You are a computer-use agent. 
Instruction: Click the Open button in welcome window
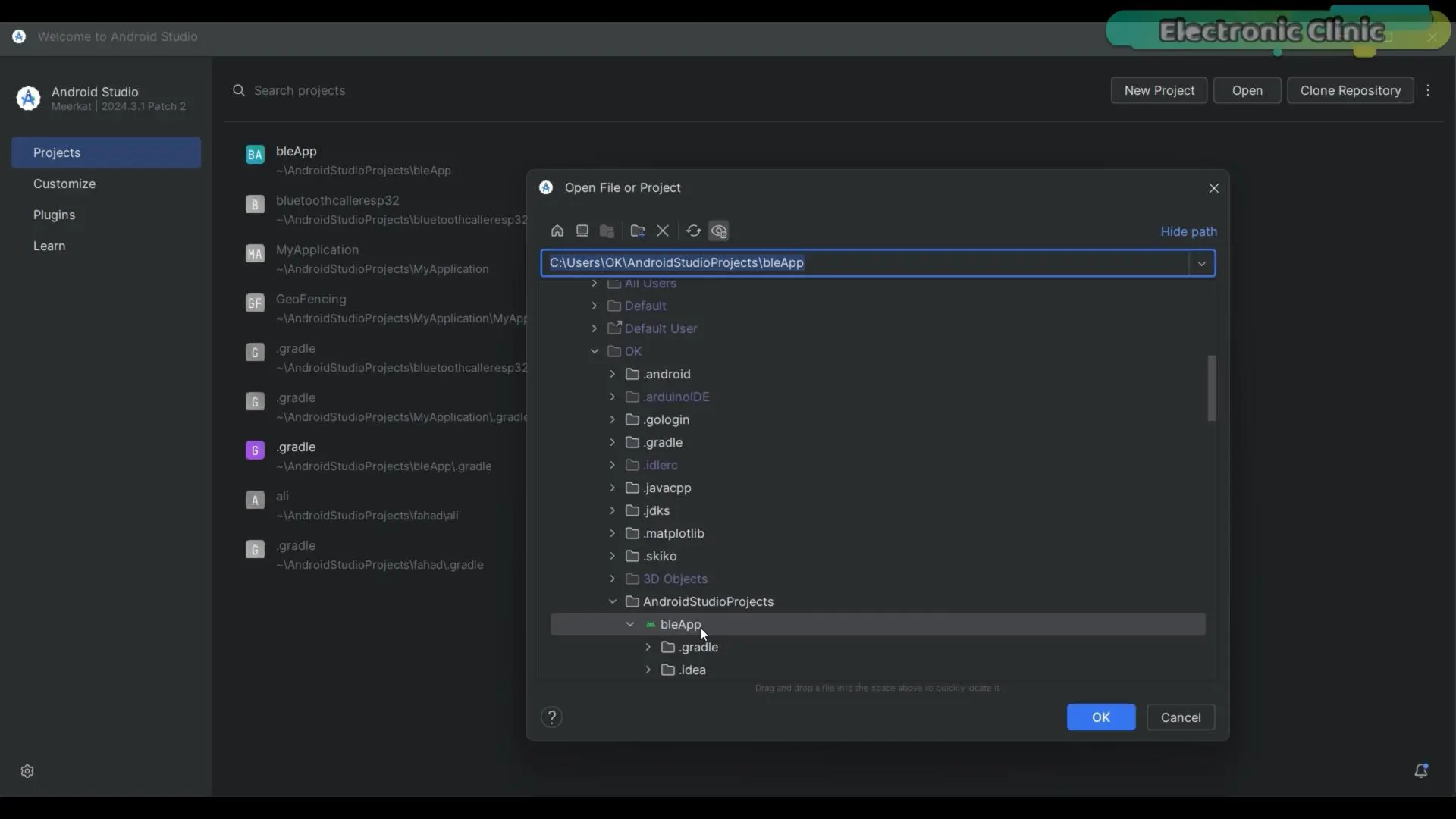click(x=1247, y=90)
